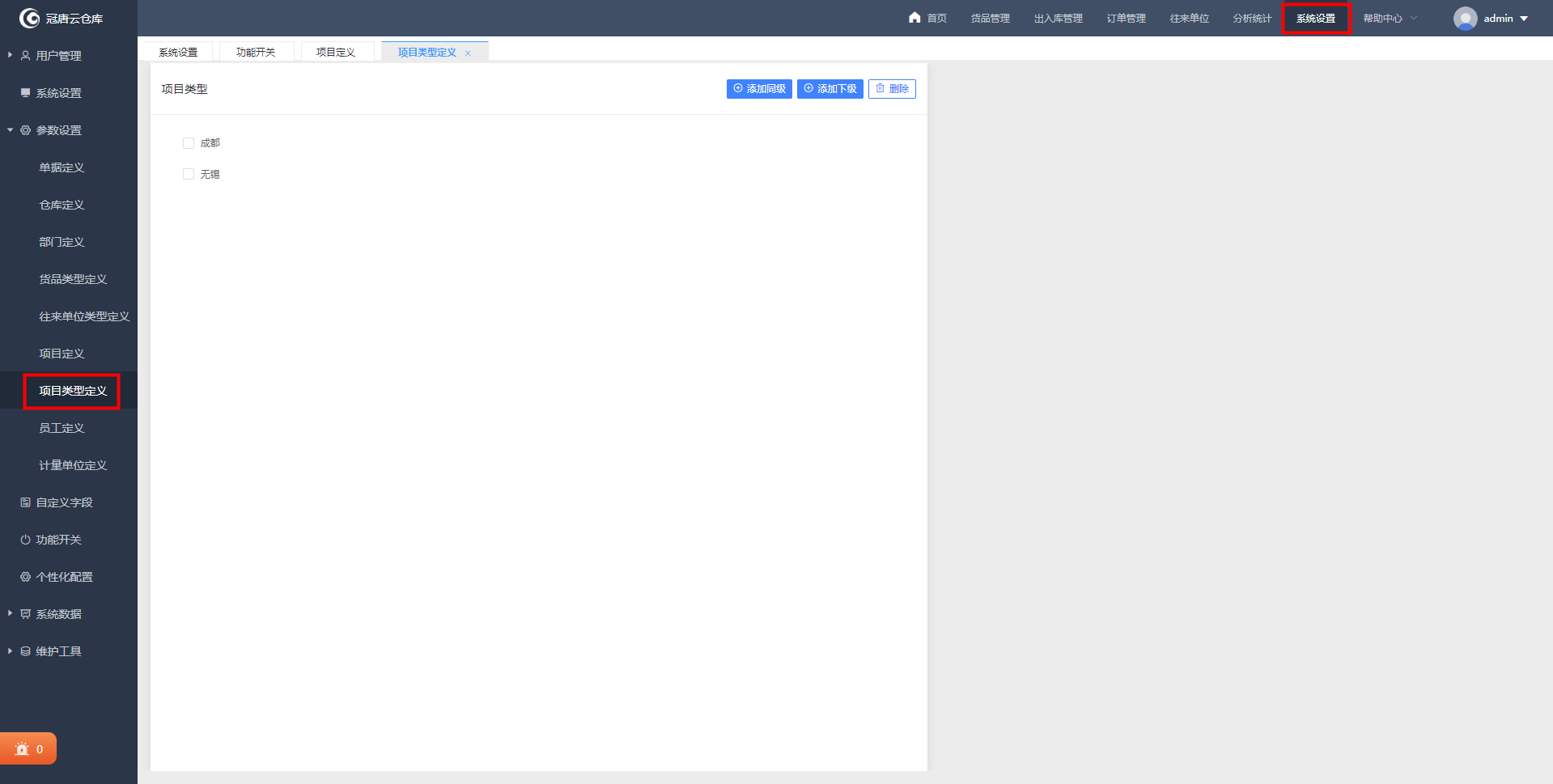Open 往来单位类型定义 in the sidebar

tap(84, 316)
